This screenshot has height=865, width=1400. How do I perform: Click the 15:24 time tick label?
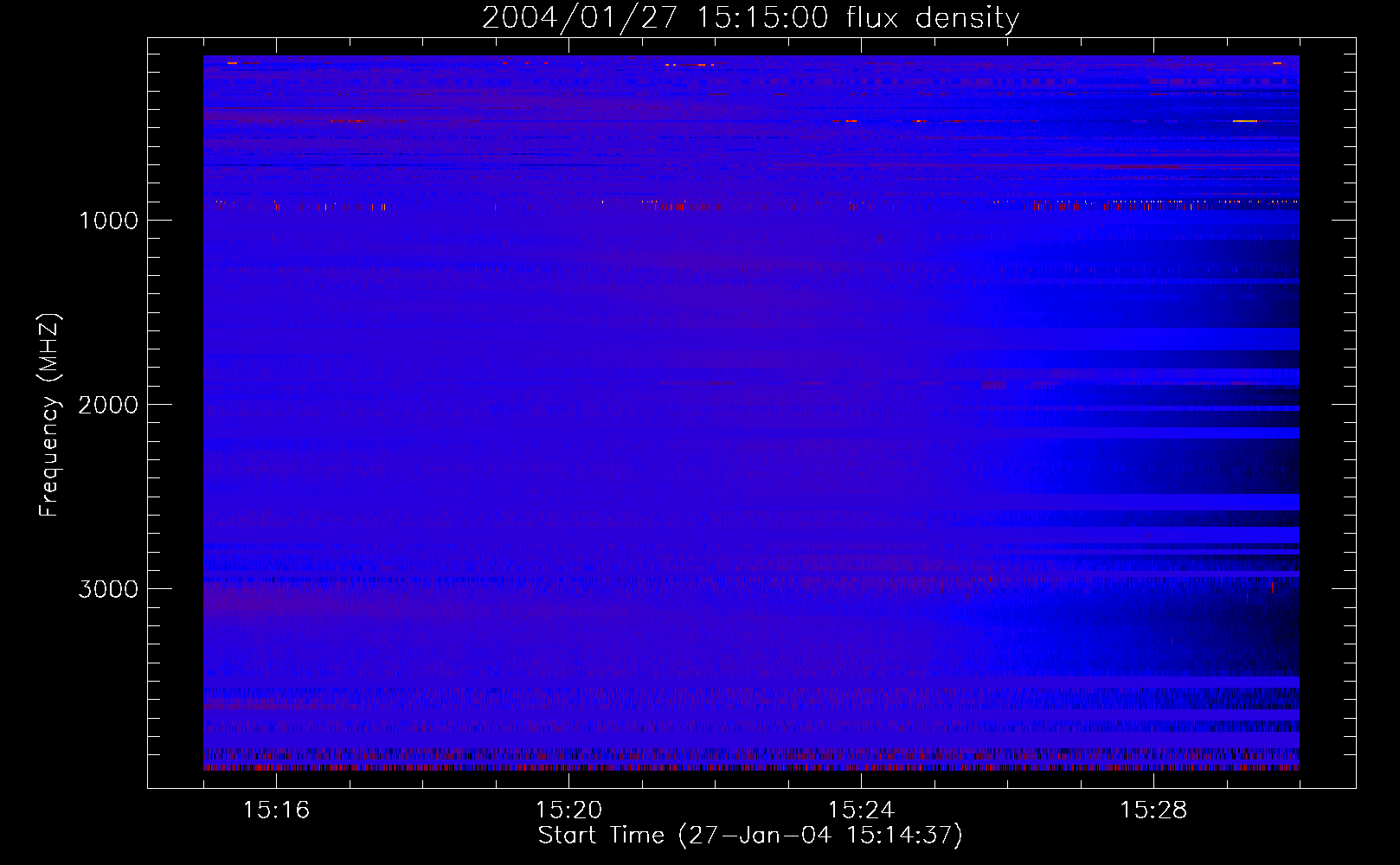[861, 810]
